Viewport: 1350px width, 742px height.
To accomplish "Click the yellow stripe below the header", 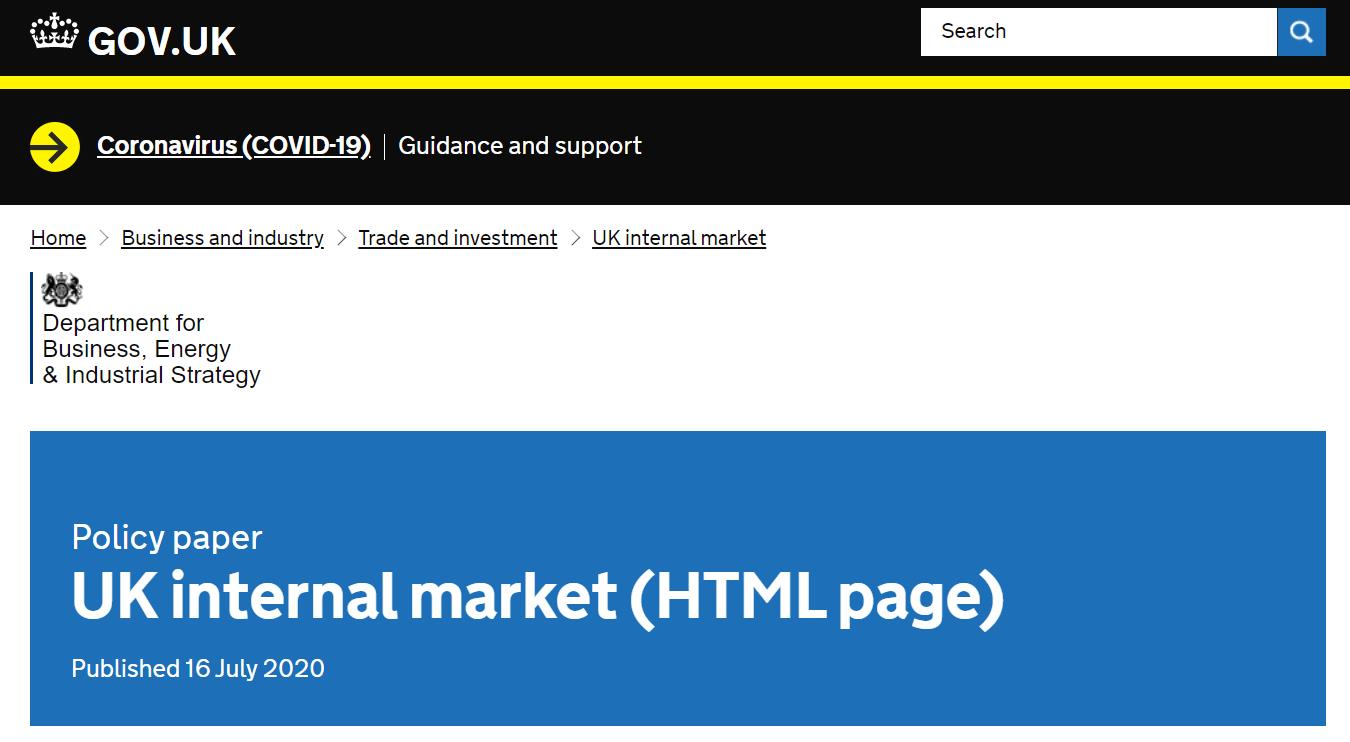I will tap(675, 82).
